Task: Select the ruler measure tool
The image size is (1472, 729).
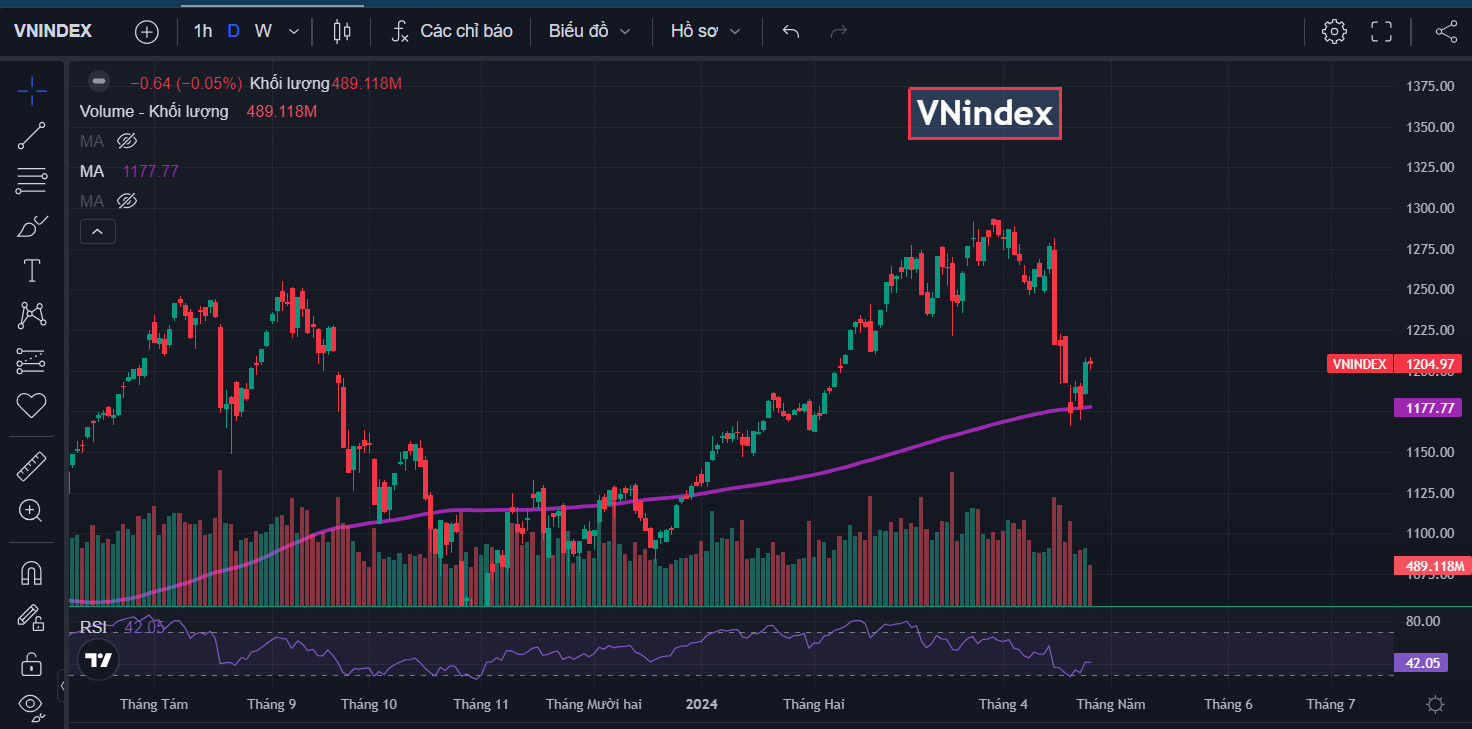Action: [32, 466]
